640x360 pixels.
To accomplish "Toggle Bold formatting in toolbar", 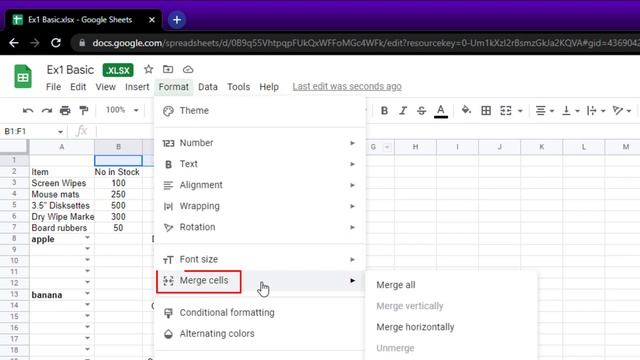I will (x=384, y=111).
